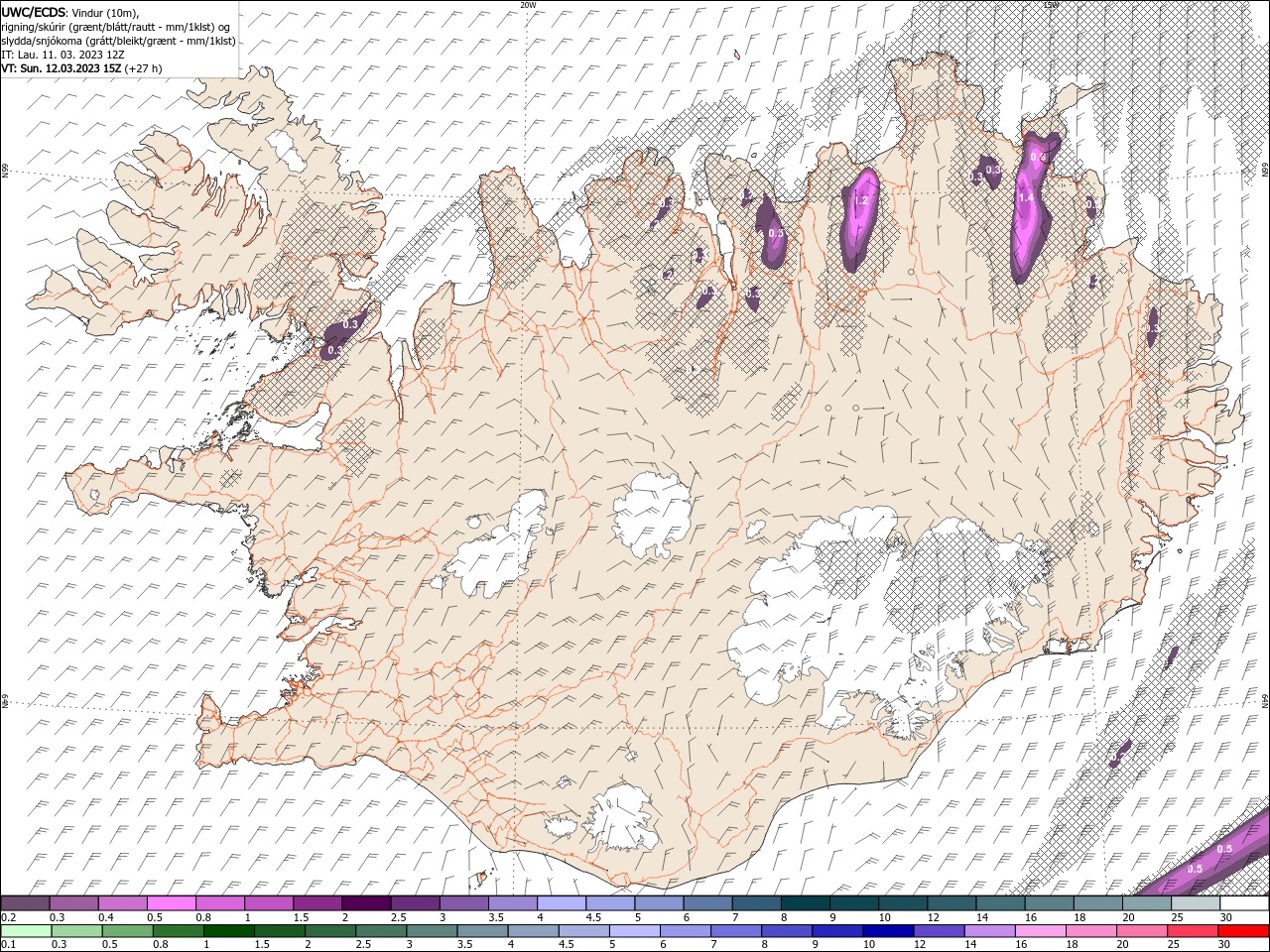Click the '1.4' snowfall value on the map
Screen dimensions: 1270x952
click(1026, 197)
